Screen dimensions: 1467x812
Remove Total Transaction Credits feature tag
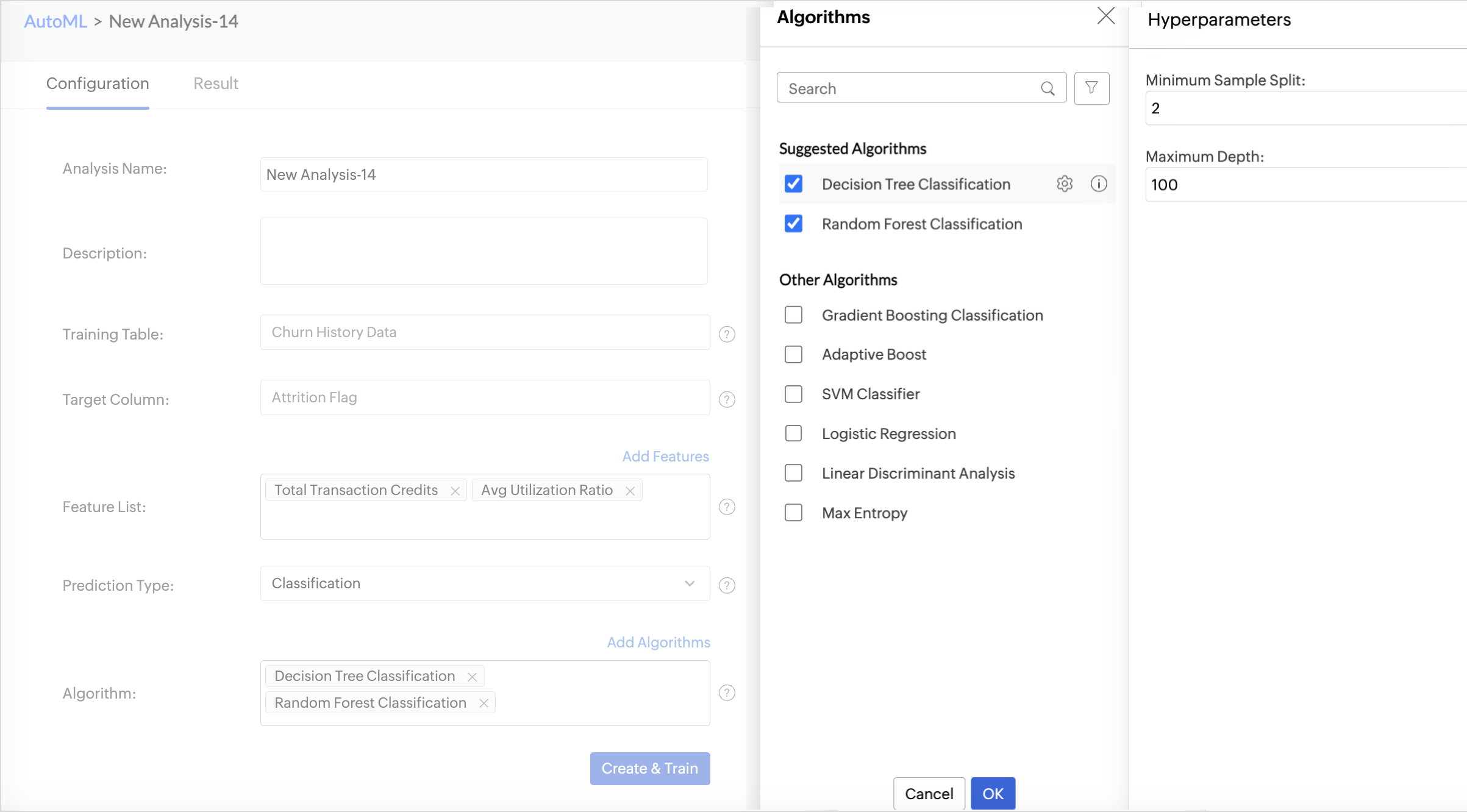tap(455, 491)
